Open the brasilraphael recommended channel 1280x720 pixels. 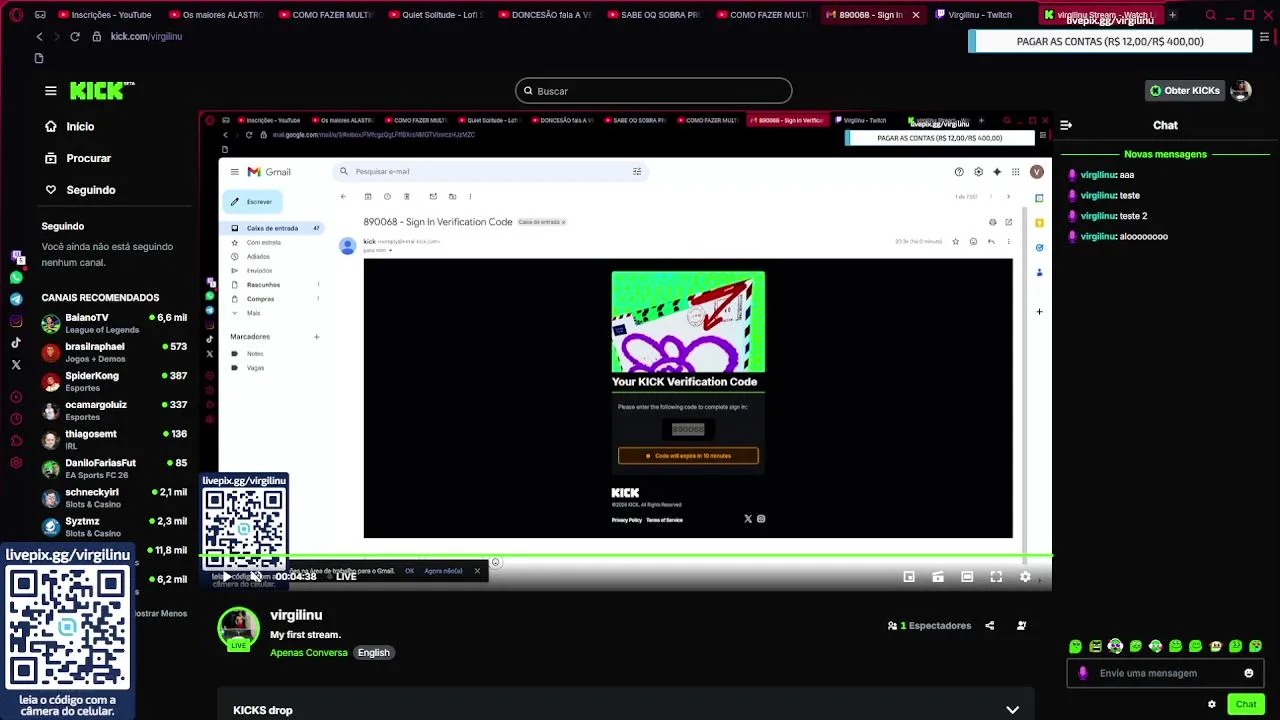coord(115,352)
